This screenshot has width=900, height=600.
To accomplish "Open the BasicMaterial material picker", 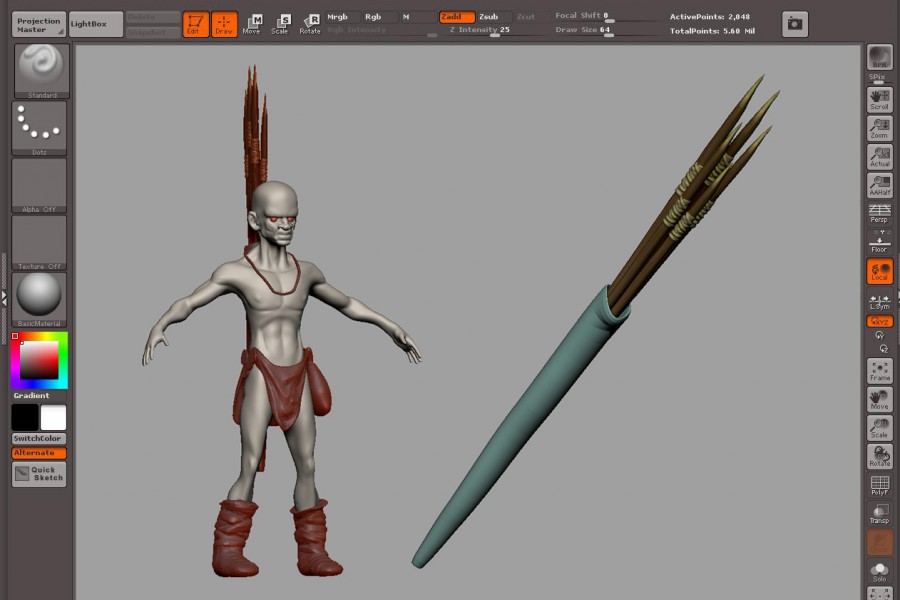I will tap(40, 298).
